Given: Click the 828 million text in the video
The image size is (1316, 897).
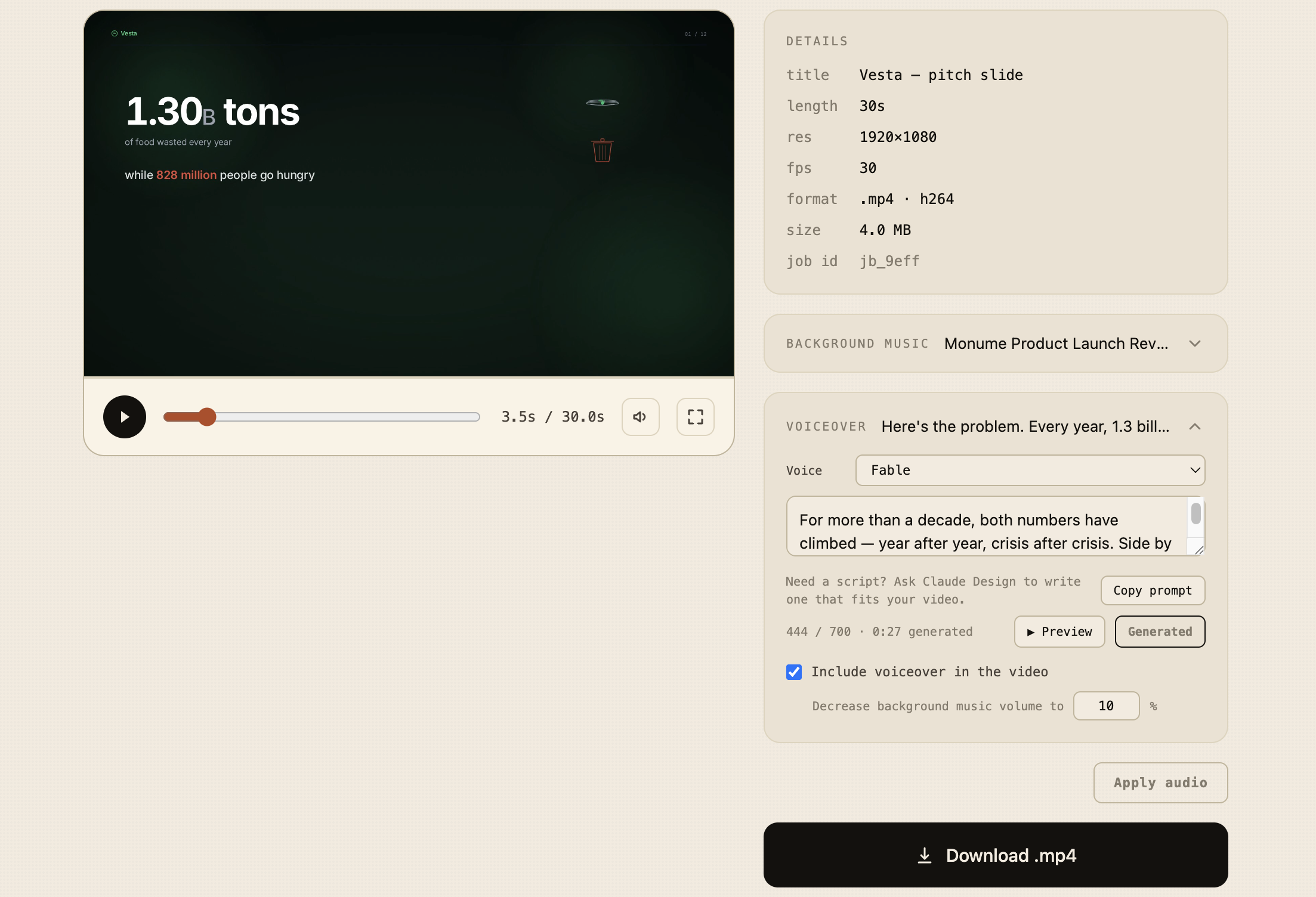Looking at the screenshot, I should 186,175.
